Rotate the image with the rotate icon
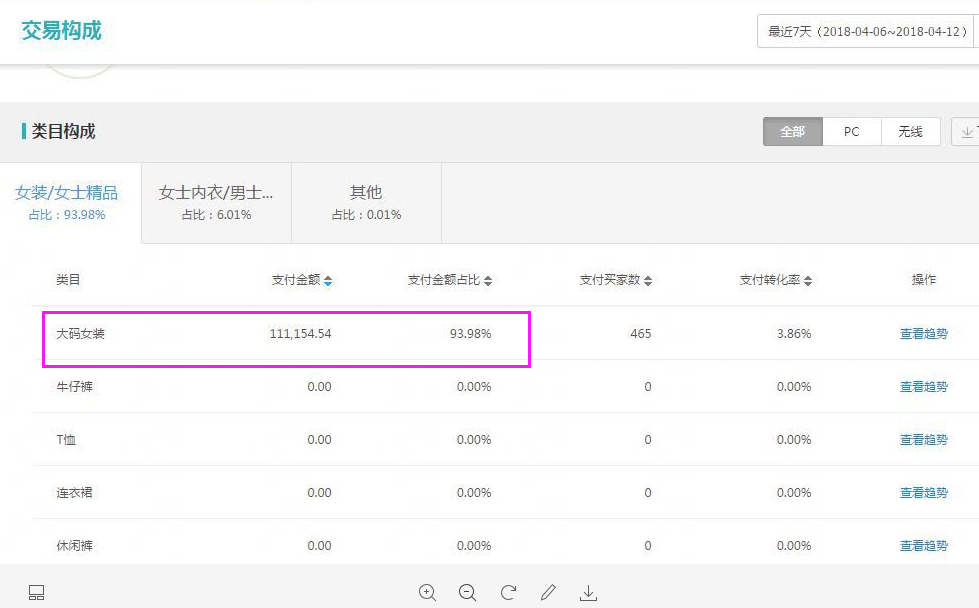 pos(508,592)
